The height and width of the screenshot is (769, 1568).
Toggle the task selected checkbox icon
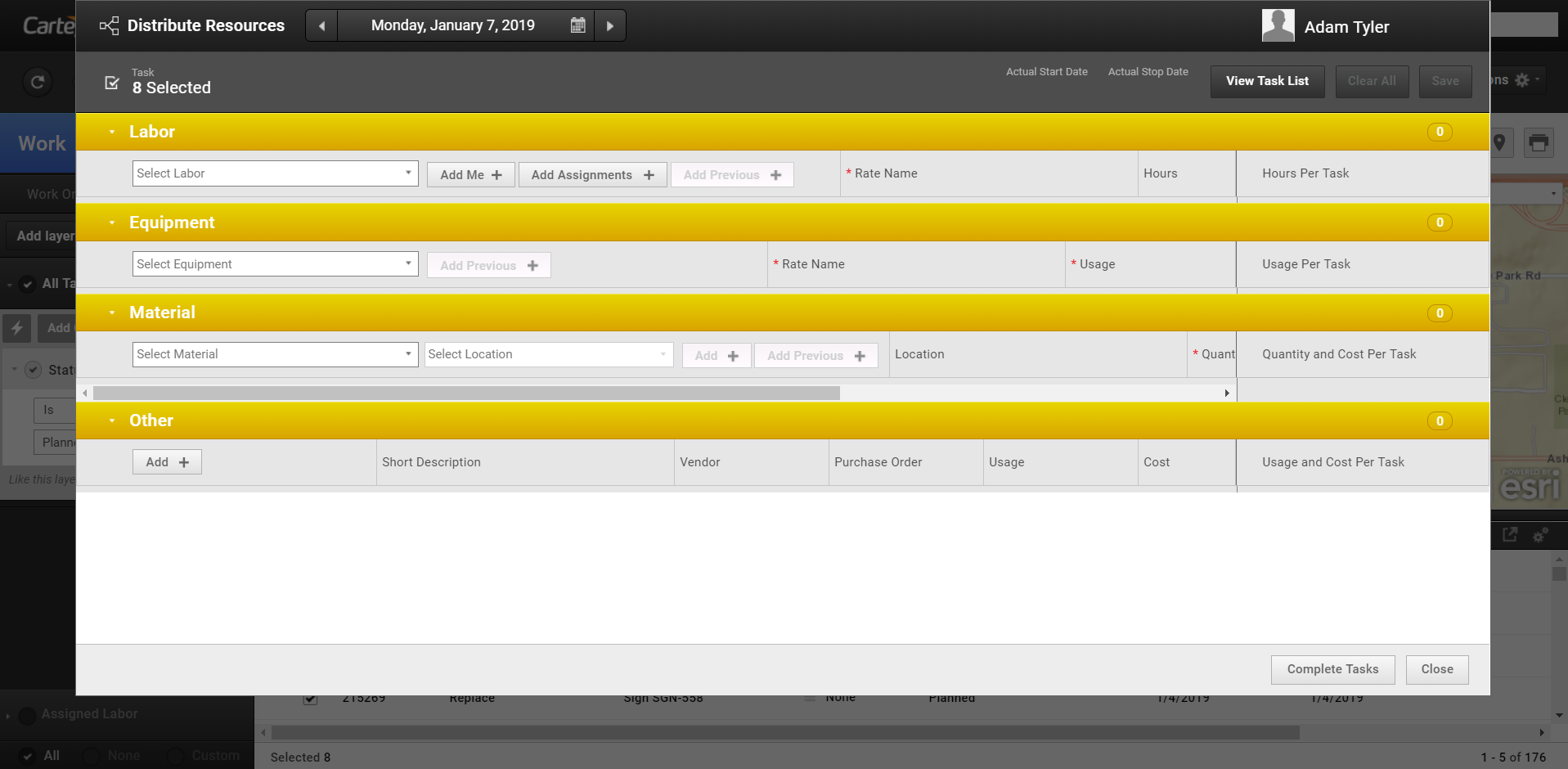112,83
